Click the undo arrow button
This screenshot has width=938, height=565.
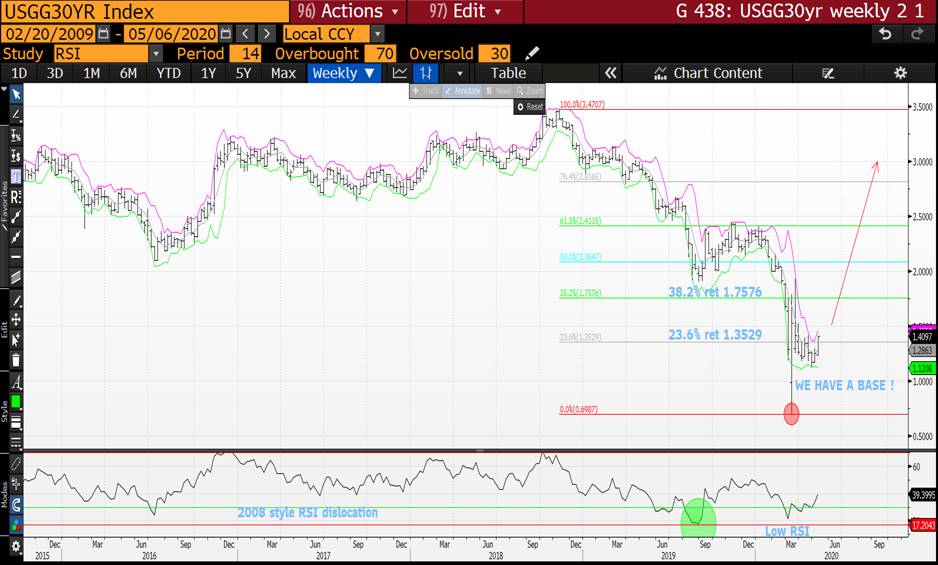point(885,34)
